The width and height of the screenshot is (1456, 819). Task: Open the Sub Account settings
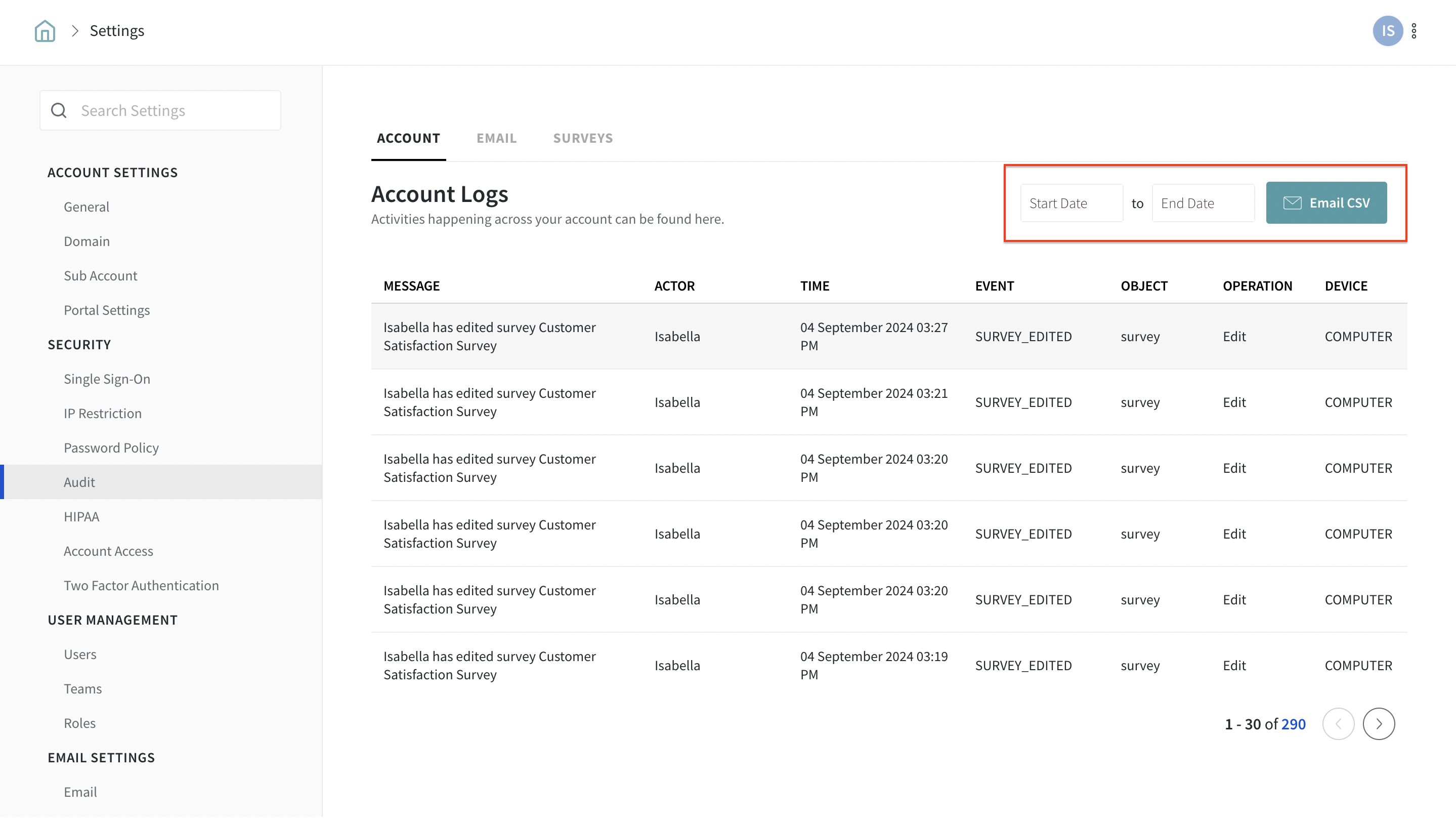tap(101, 275)
